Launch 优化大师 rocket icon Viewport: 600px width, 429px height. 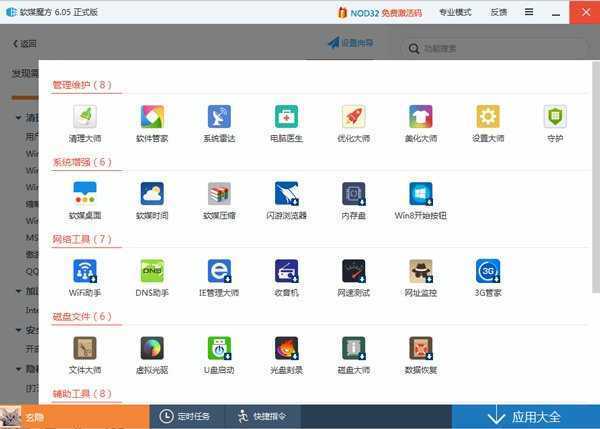pyautogui.click(x=354, y=116)
